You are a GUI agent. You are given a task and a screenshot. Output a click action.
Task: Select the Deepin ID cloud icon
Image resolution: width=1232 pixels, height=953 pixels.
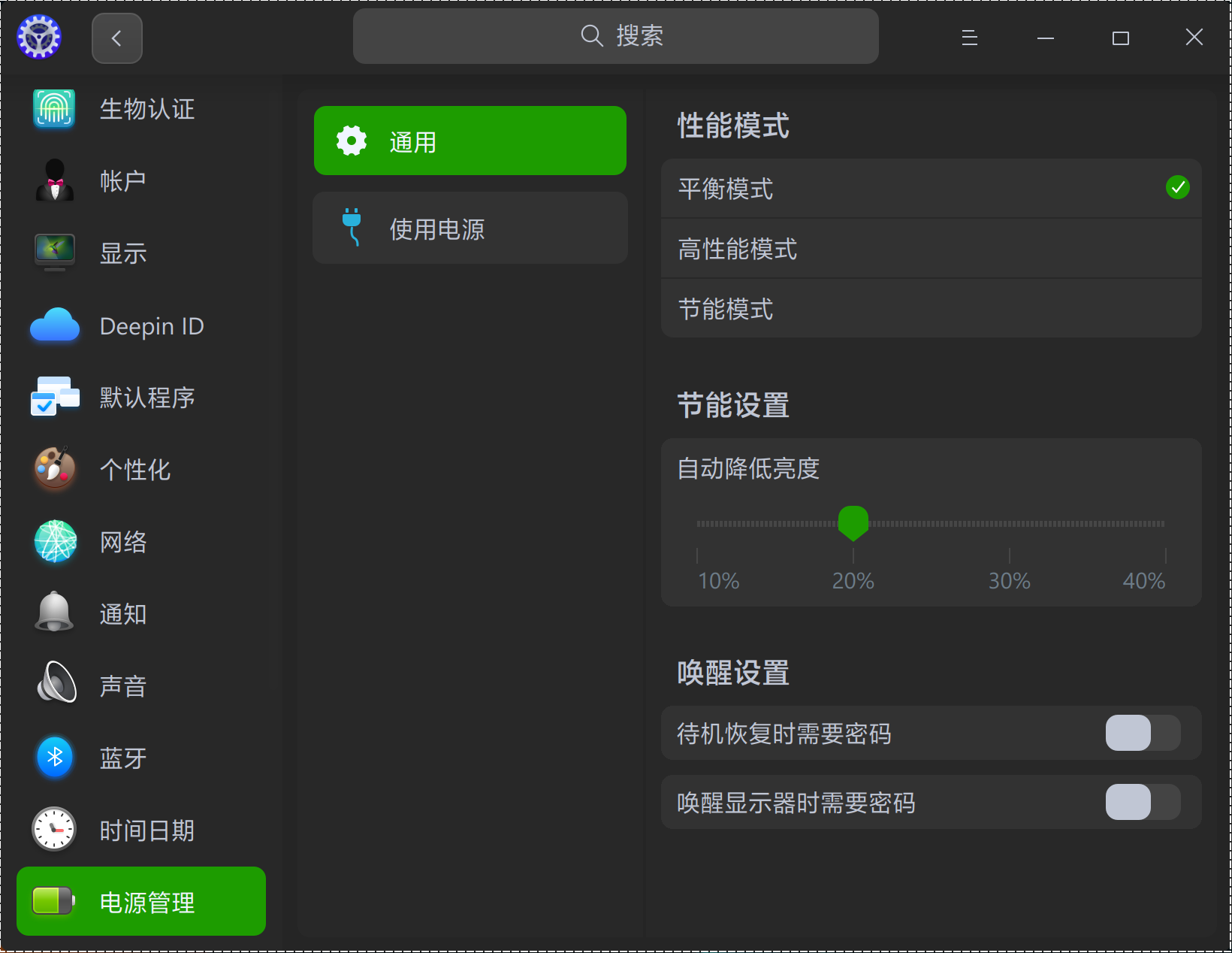54,325
